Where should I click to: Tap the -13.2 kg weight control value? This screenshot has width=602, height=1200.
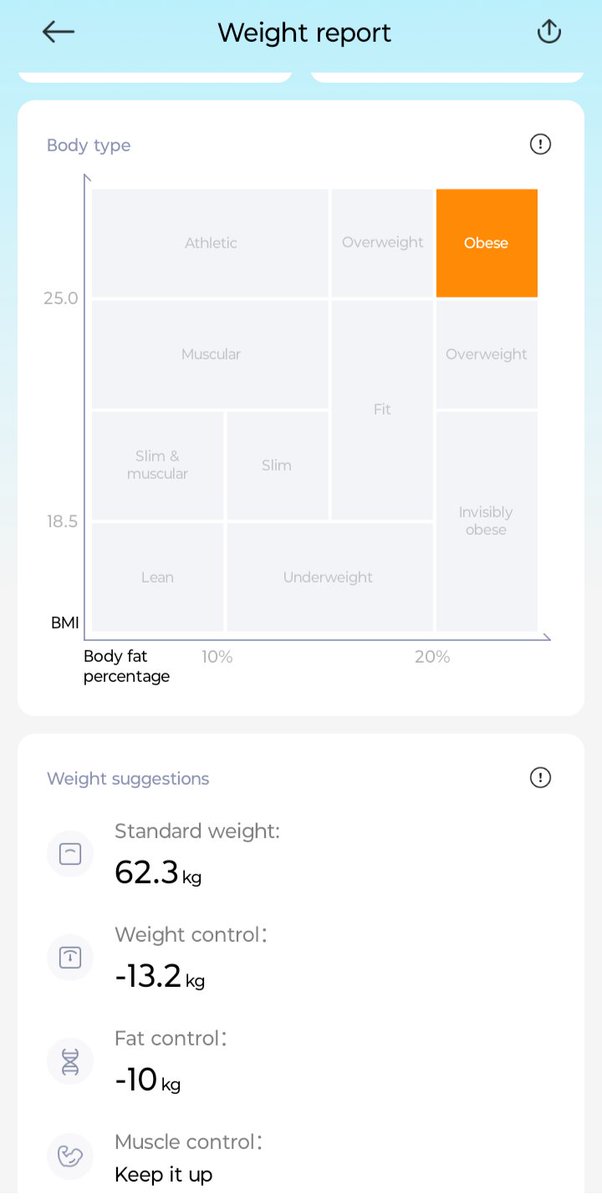pyautogui.click(x=159, y=976)
